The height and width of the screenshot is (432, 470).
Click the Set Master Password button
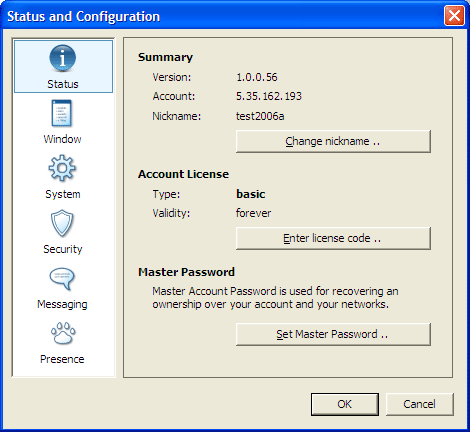pyautogui.click(x=333, y=334)
